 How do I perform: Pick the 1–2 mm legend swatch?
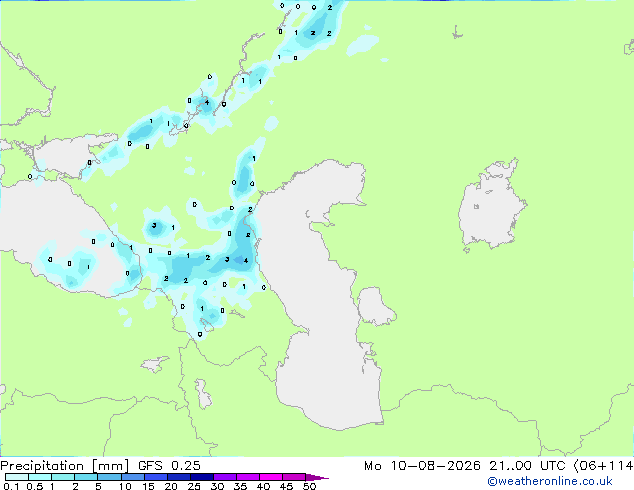coord(63,477)
